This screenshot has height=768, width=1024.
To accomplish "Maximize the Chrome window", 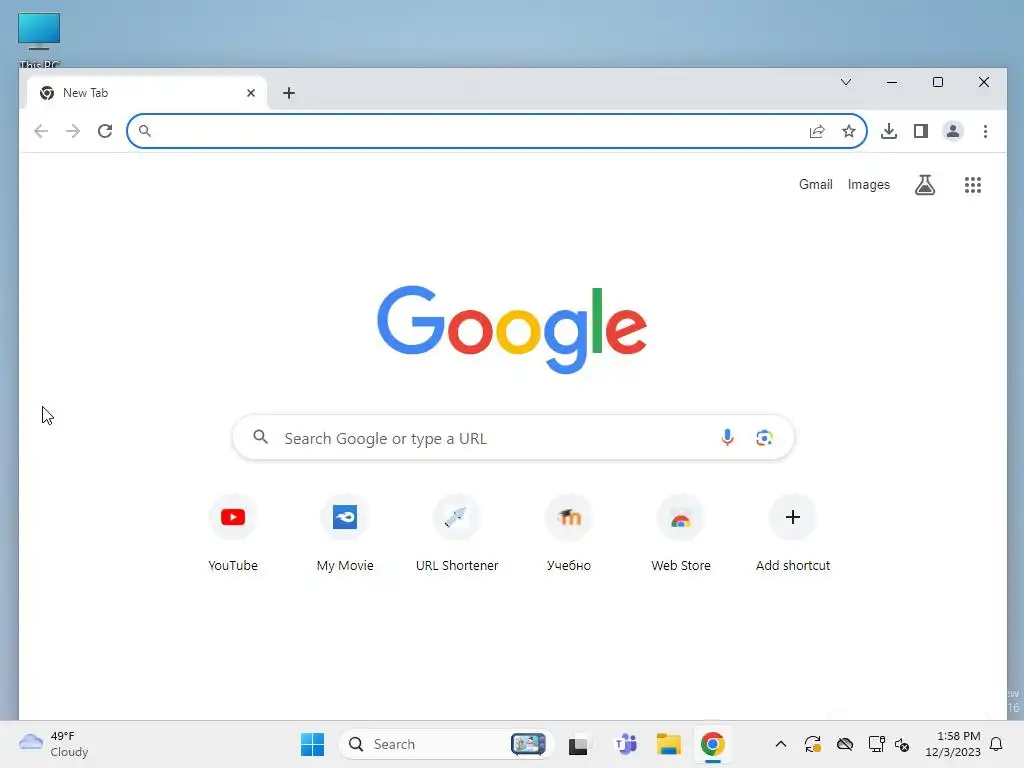I will 938,82.
